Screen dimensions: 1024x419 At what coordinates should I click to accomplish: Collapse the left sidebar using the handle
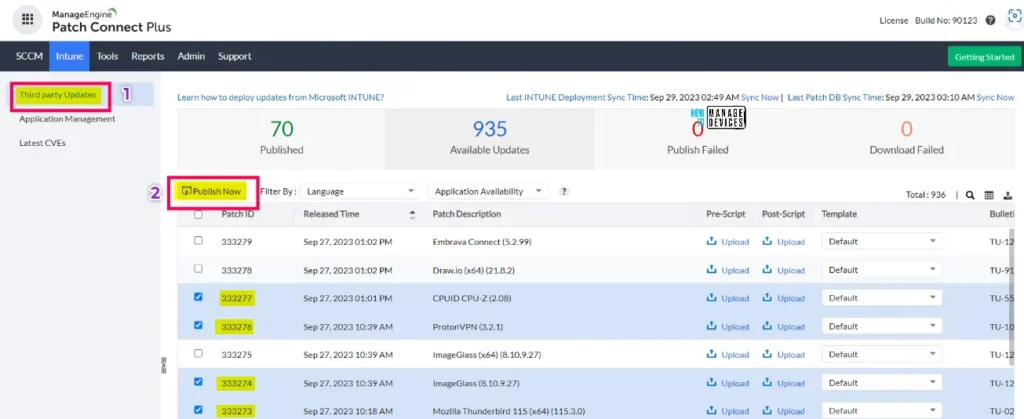pos(164,365)
